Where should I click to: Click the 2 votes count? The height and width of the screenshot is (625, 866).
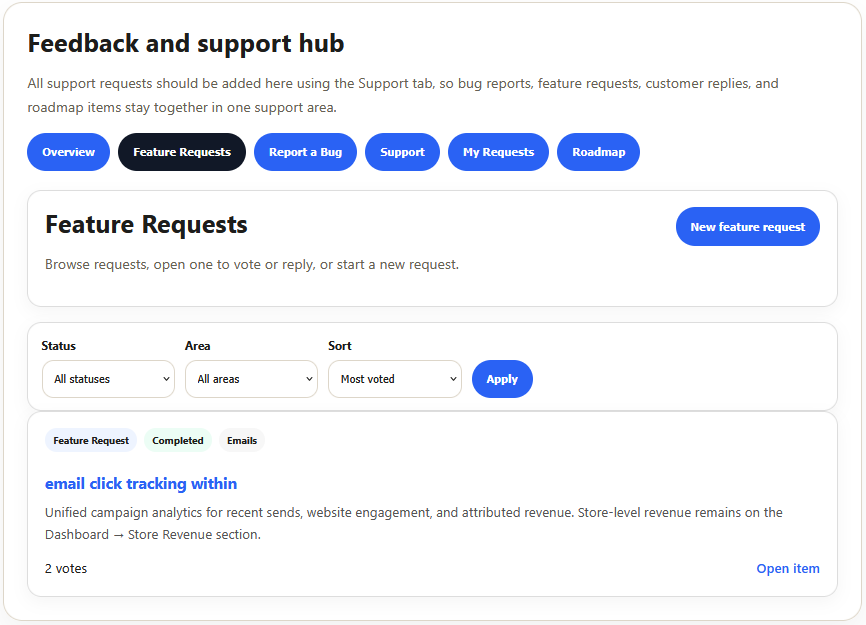coord(66,569)
